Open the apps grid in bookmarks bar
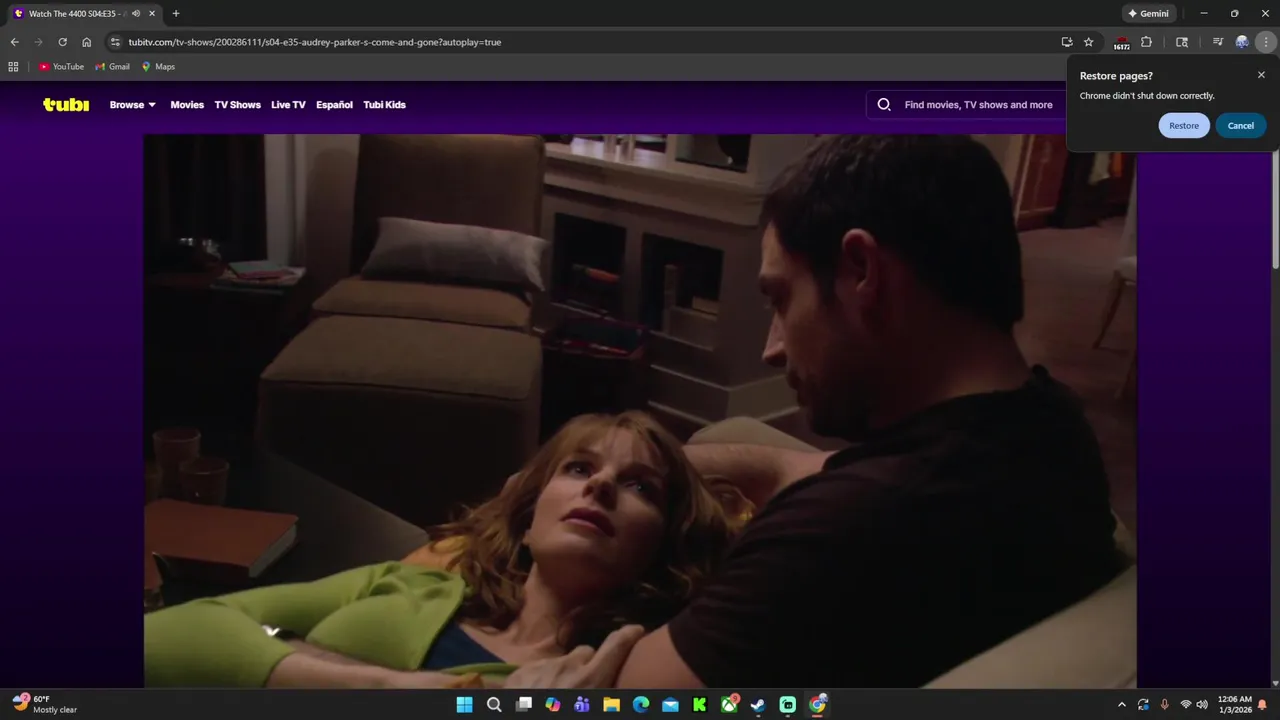Screen dimensions: 1280x720 [x=13, y=67]
